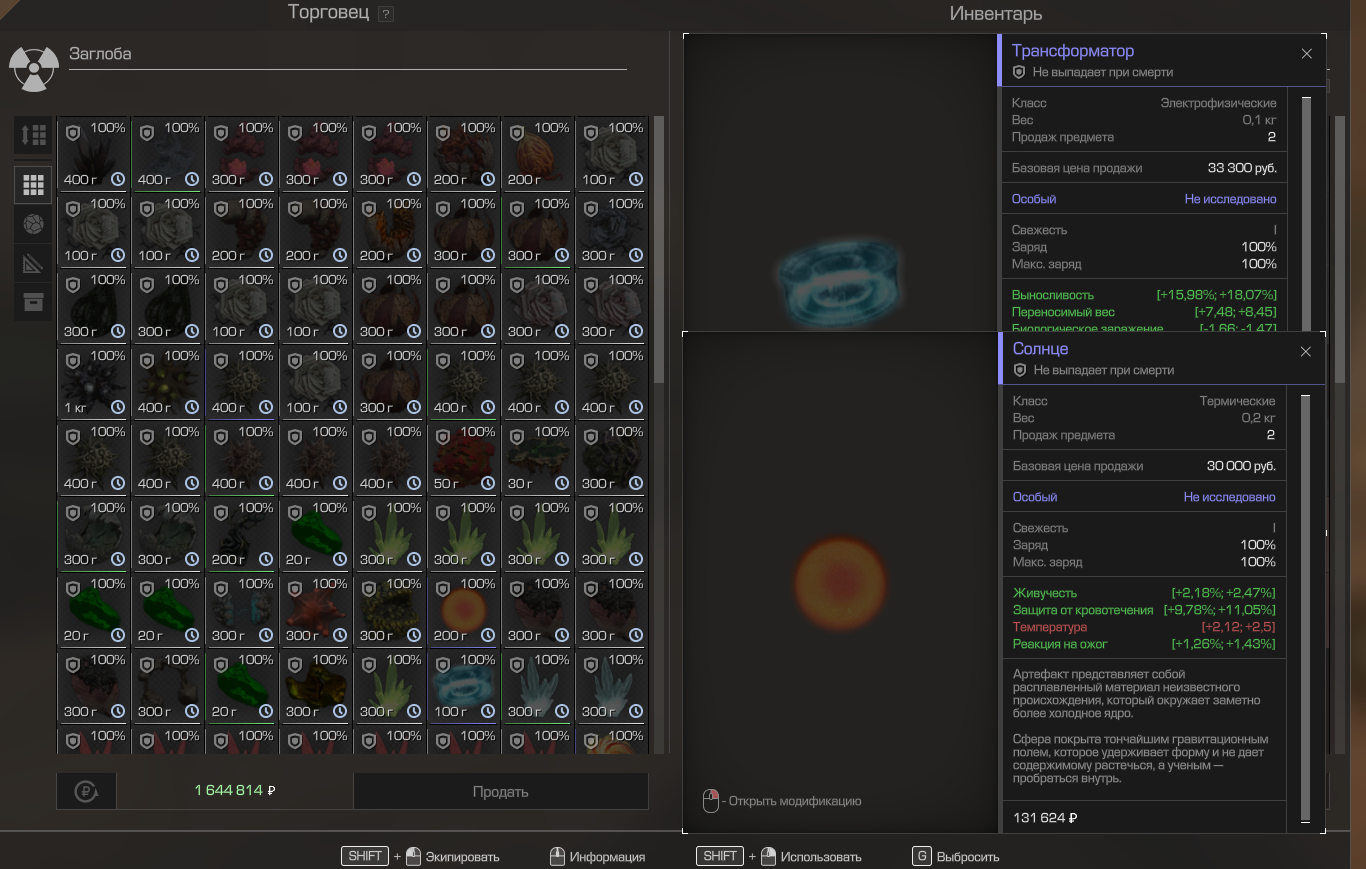Select the artifacts filter sphere icon
The image size is (1366, 869).
tap(33, 224)
